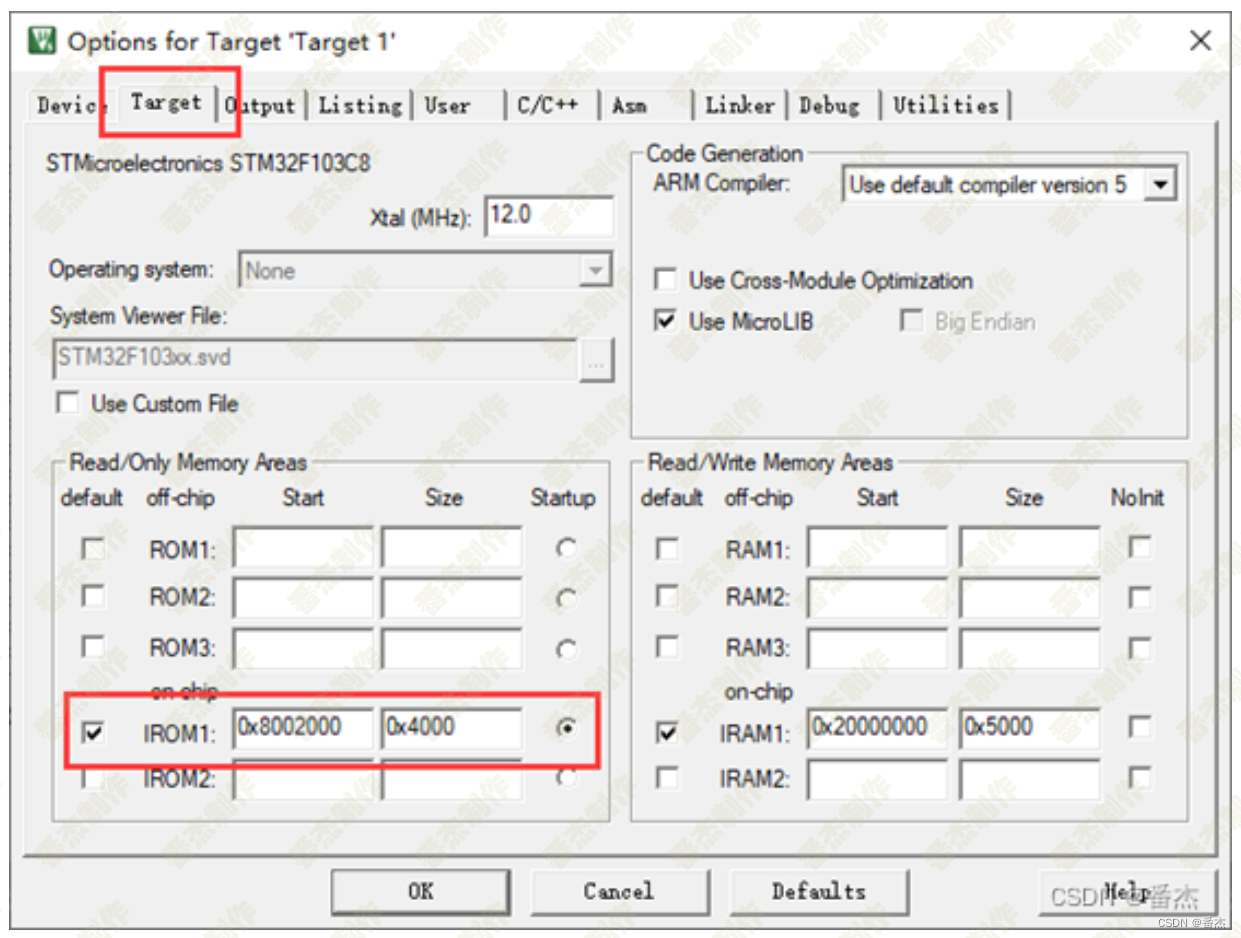1241x938 pixels.
Task: Enable NoInit for RAM1
Action: (1139, 547)
